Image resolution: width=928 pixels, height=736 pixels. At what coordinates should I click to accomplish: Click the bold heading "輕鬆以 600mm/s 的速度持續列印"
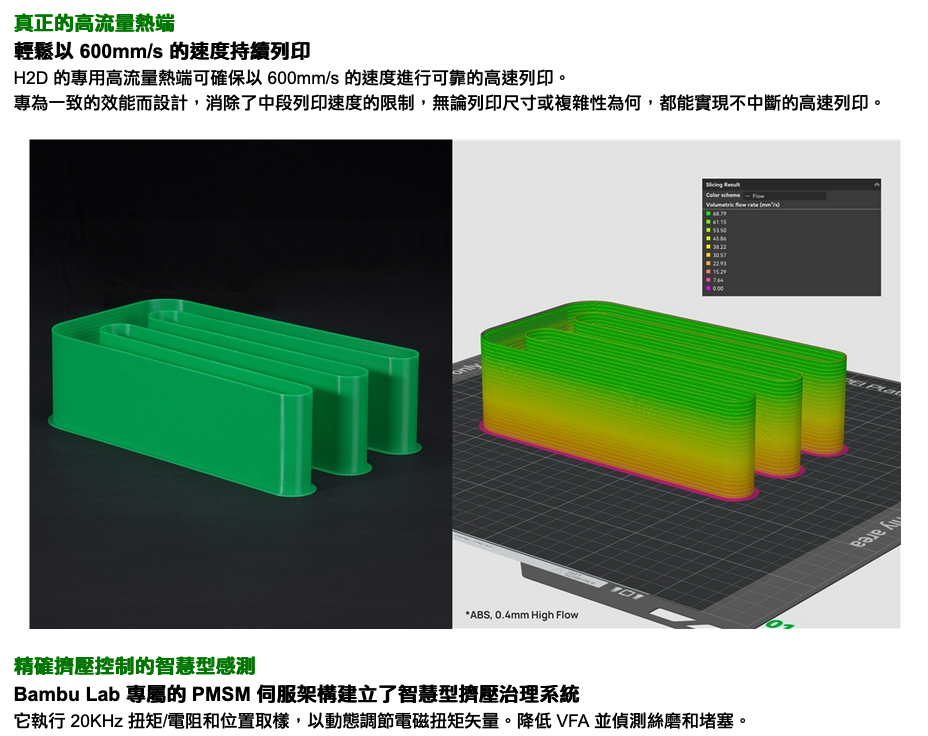coord(162,51)
